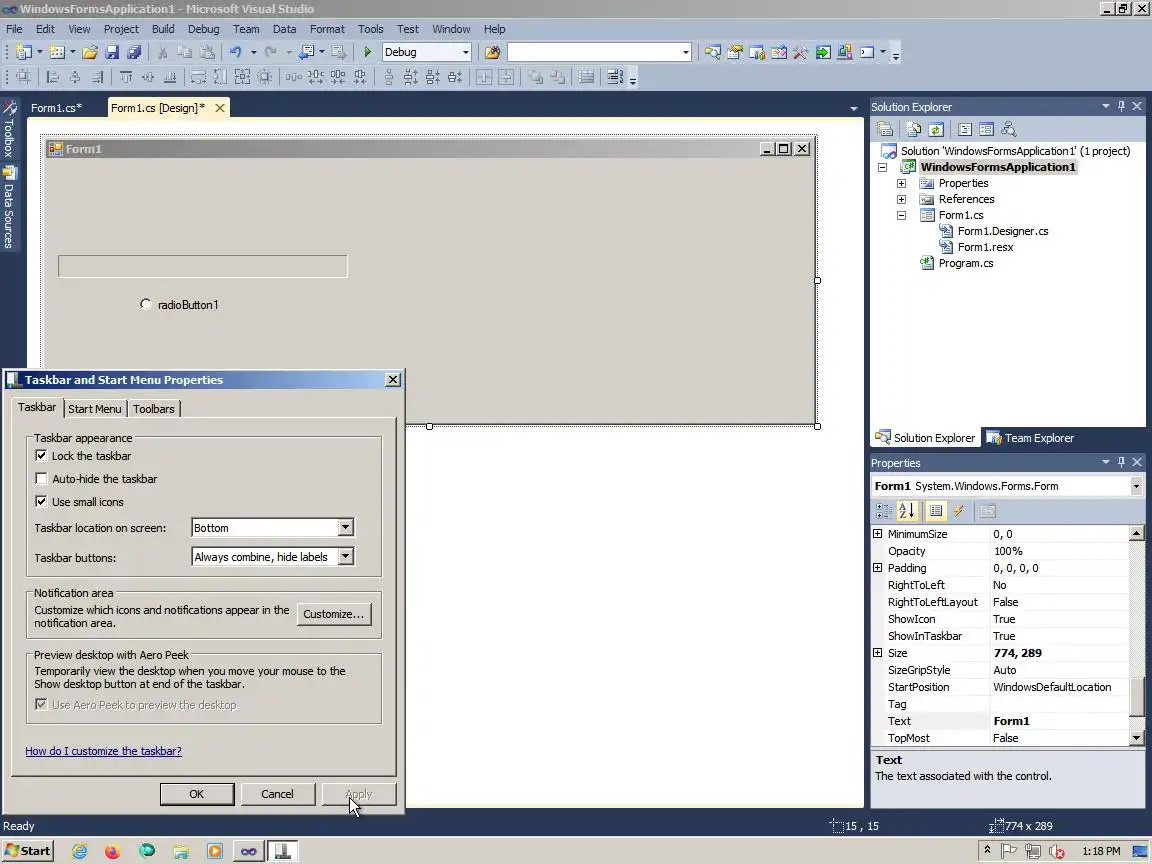Click Cancel in Taskbar Properties dialog
This screenshot has height=864, width=1152.
pyautogui.click(x=278, y=793)
